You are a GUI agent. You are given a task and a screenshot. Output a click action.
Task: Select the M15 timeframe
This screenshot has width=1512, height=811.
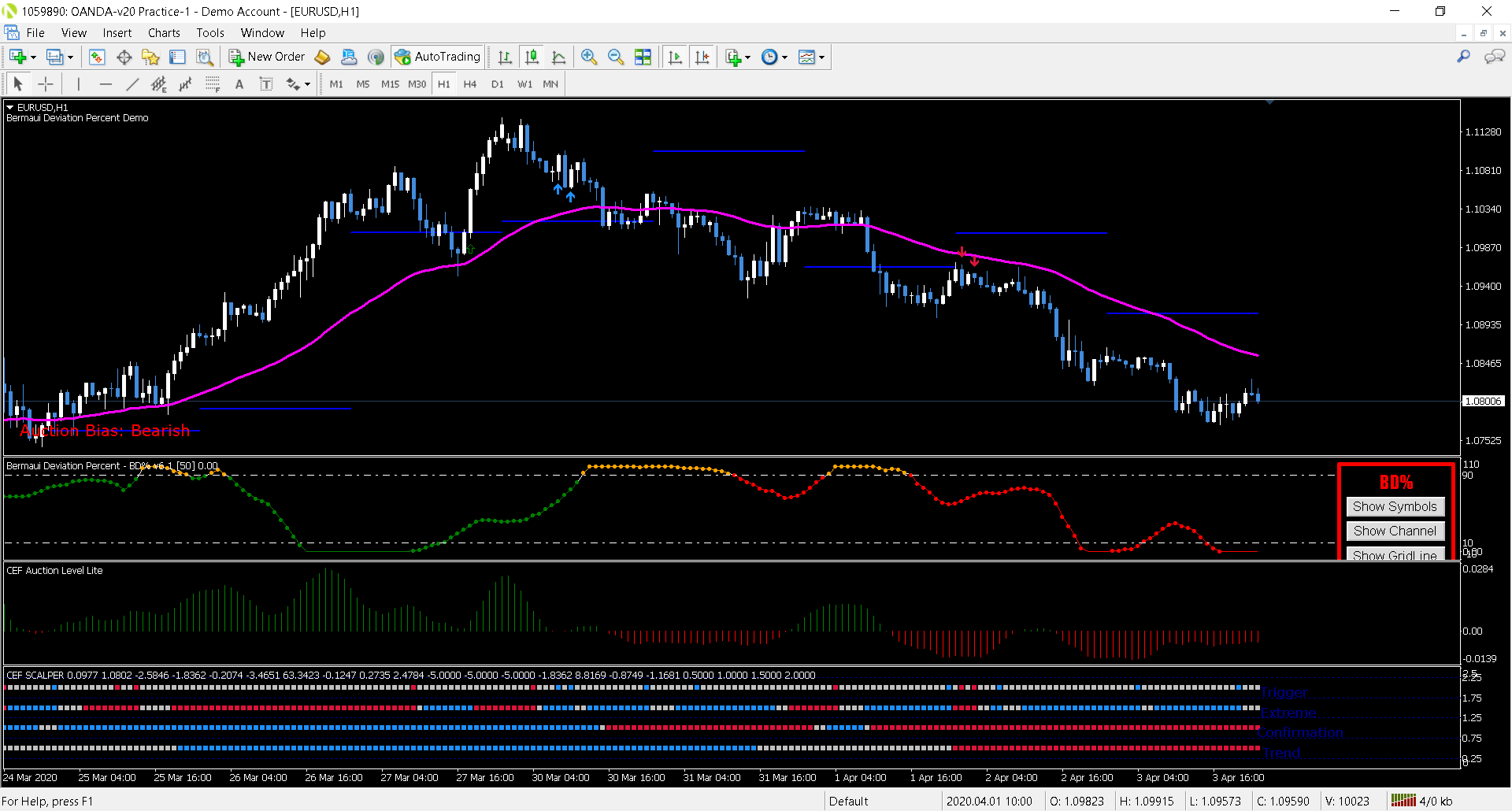click(x=390, y=84)
